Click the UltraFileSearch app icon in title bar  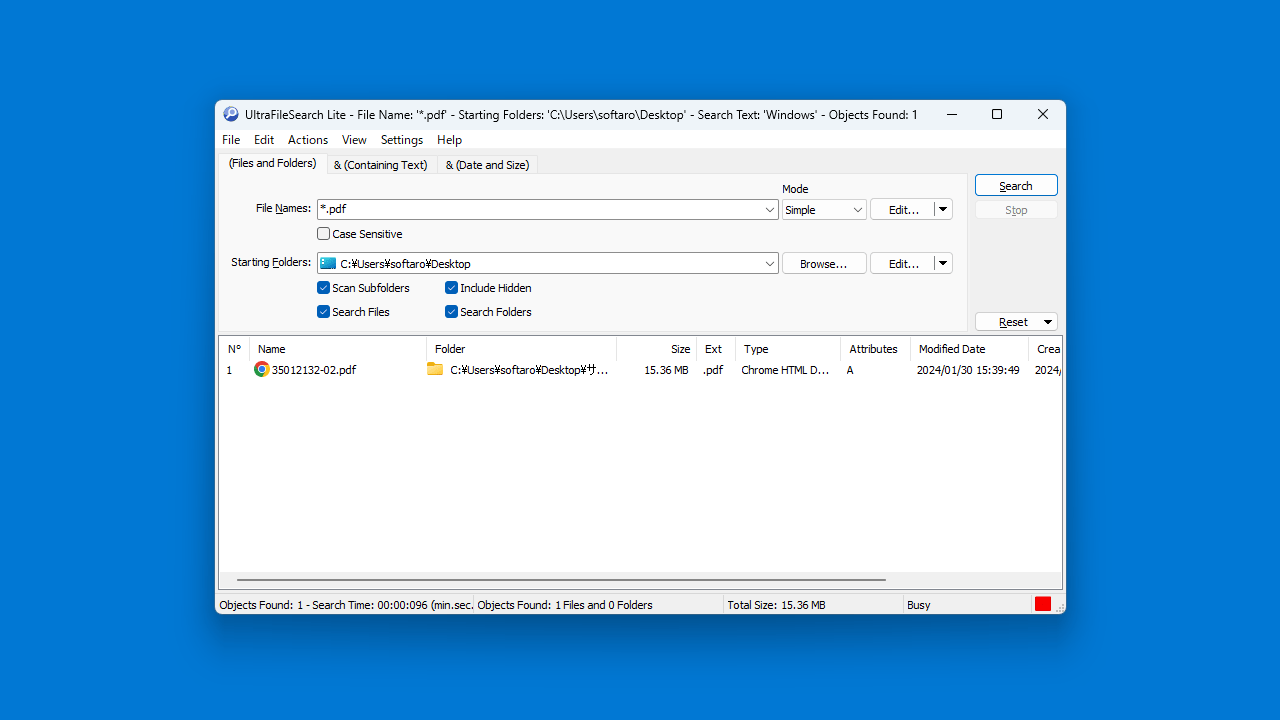tap(231, 114)
